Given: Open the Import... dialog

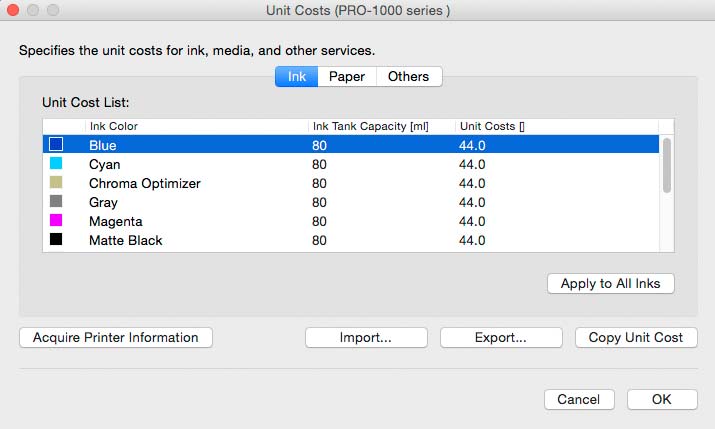Looking at the screenshot, I should 366,337.
